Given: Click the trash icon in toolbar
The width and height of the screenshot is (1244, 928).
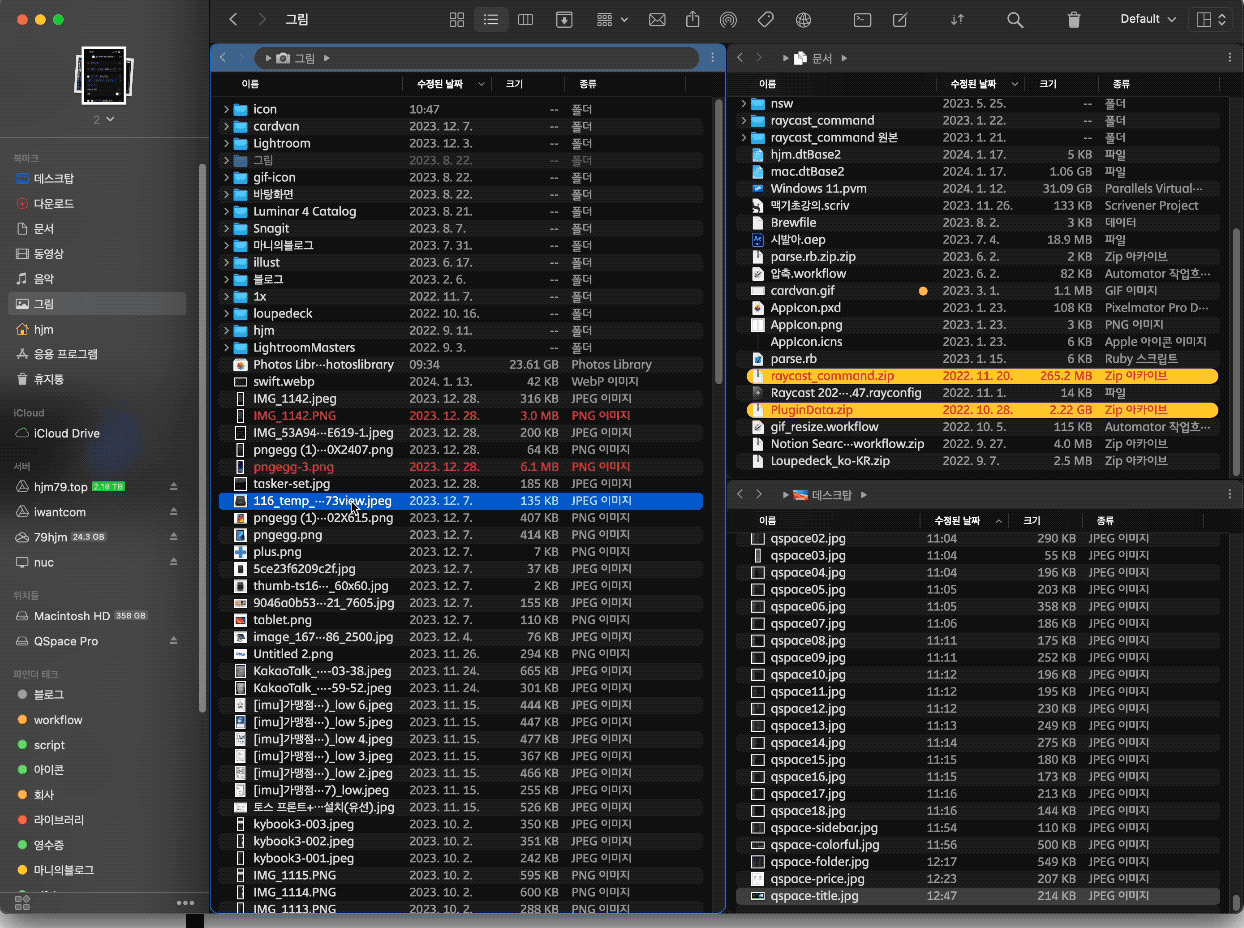Looking at the screenshot, I should tap(1074, 20).
